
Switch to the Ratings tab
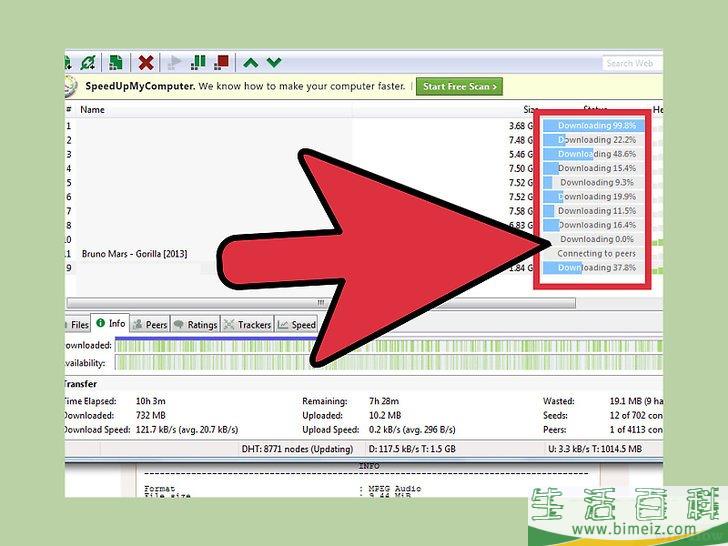point(195,325)
